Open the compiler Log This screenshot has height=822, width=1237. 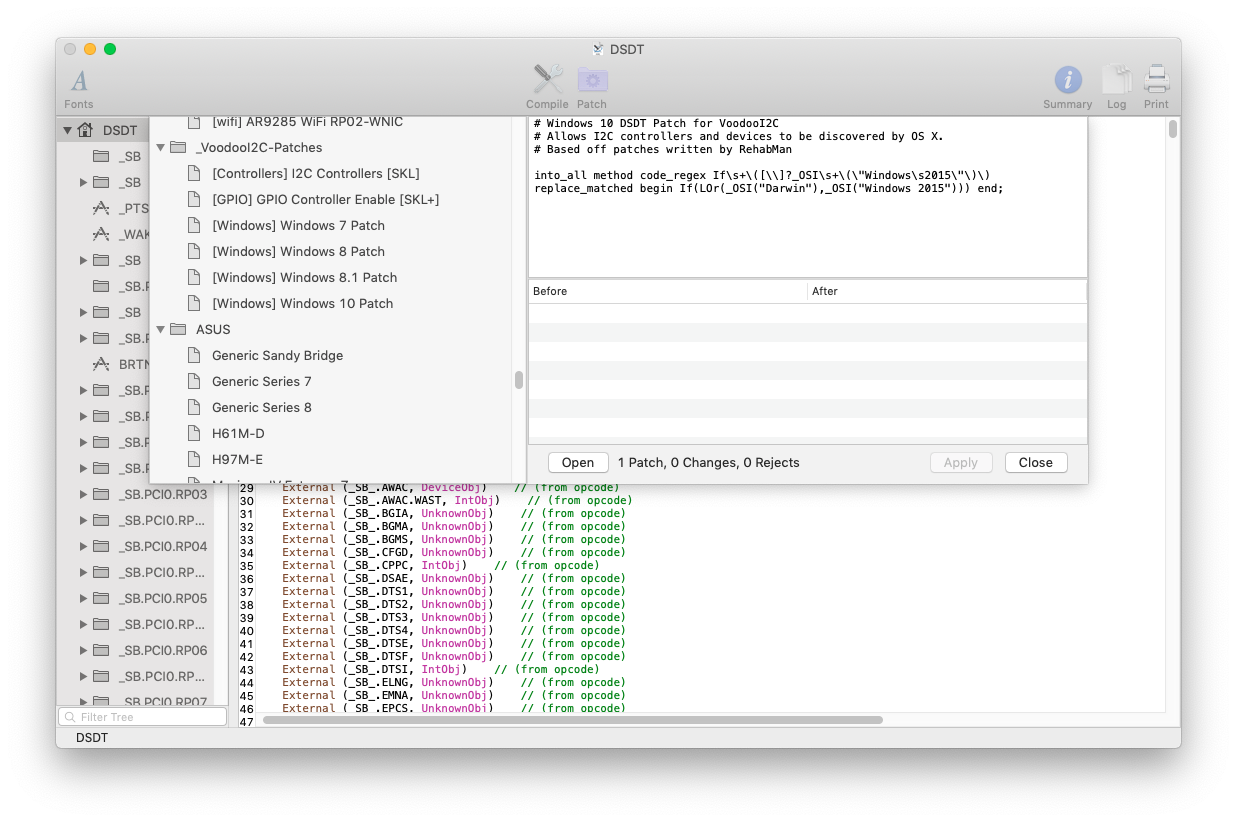click(1117, 88)
